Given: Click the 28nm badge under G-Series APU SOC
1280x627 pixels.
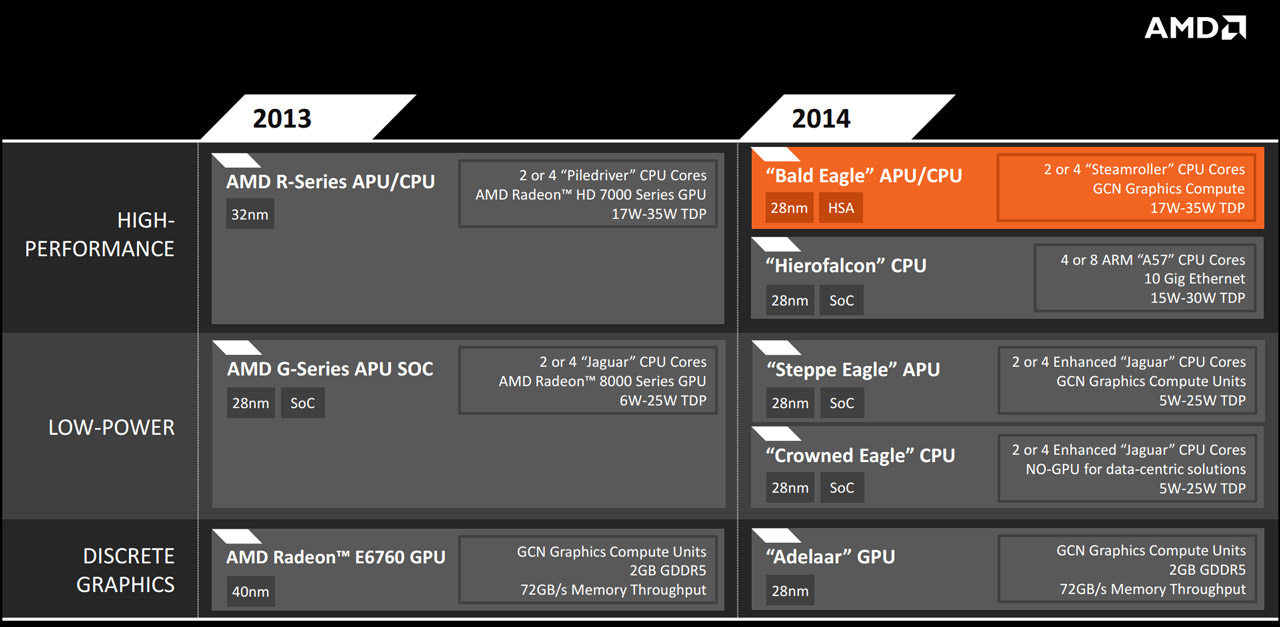Looking at the screenshot, I should pos(250,403).
